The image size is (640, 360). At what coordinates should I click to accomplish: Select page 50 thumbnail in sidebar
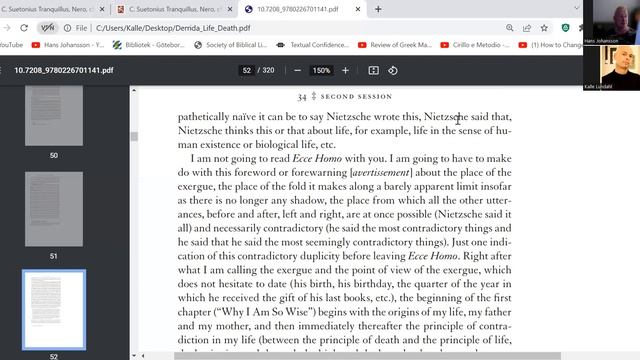point(54,116)
